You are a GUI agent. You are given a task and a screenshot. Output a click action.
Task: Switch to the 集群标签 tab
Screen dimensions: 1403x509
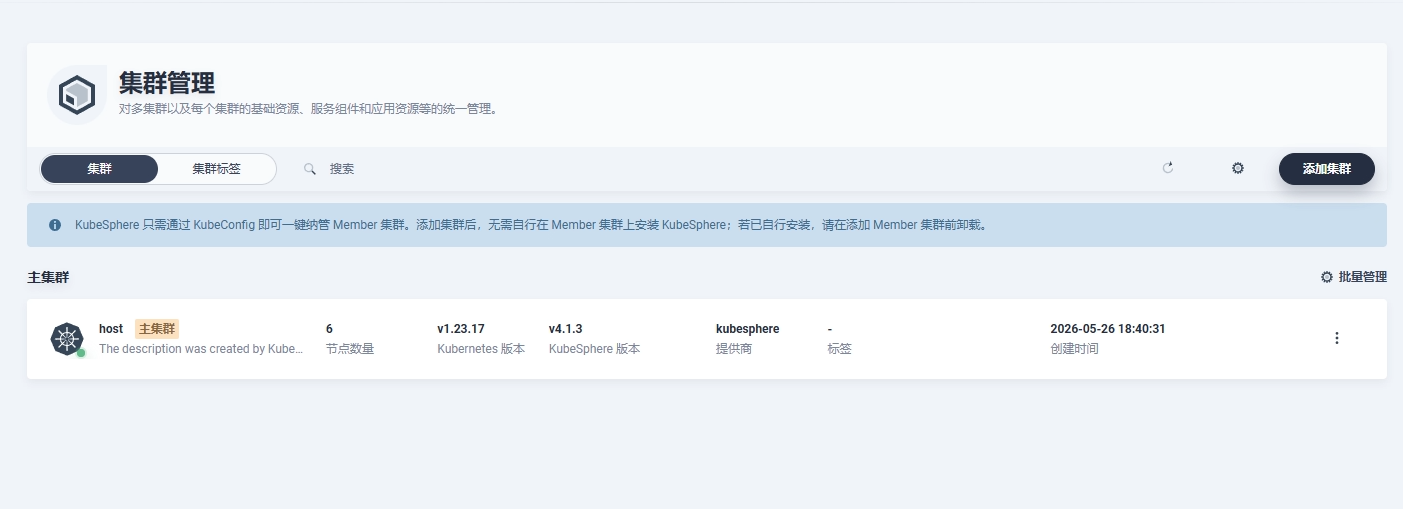(x=217, y=169)
